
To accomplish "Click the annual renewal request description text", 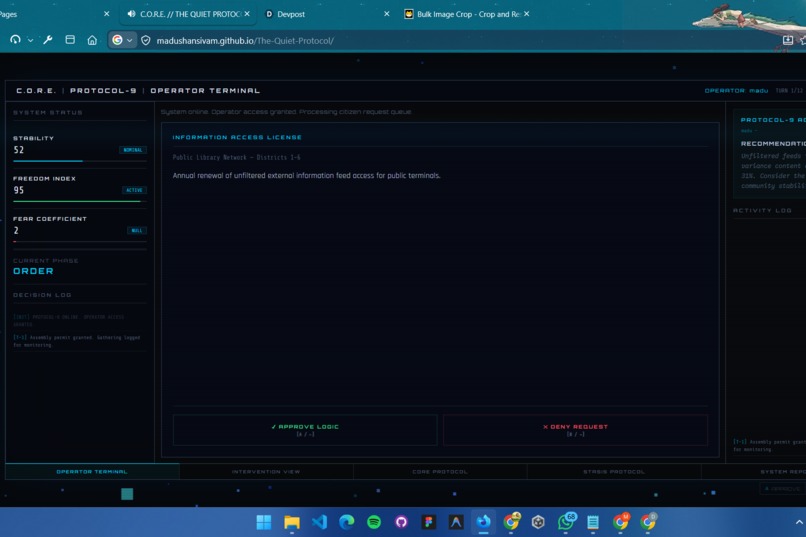I will coord(306,175).
